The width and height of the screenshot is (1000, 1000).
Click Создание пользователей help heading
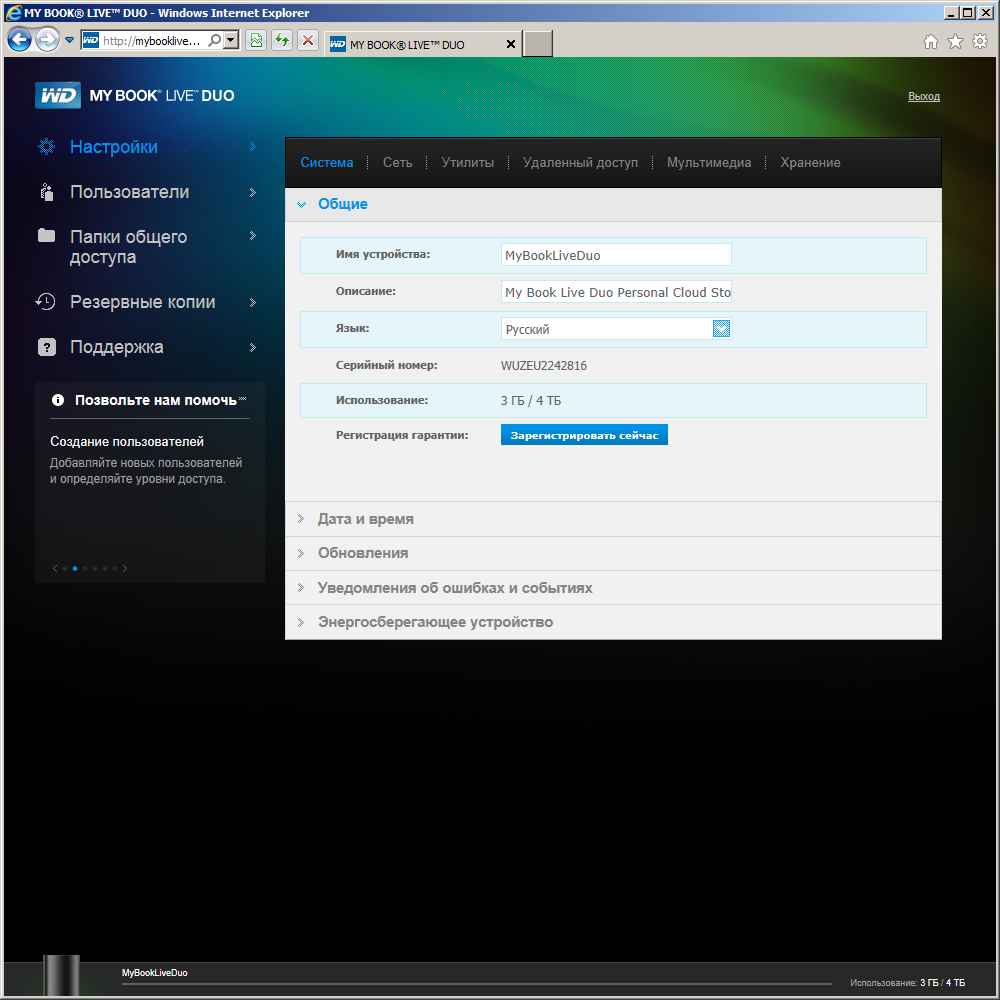[127, 441]
